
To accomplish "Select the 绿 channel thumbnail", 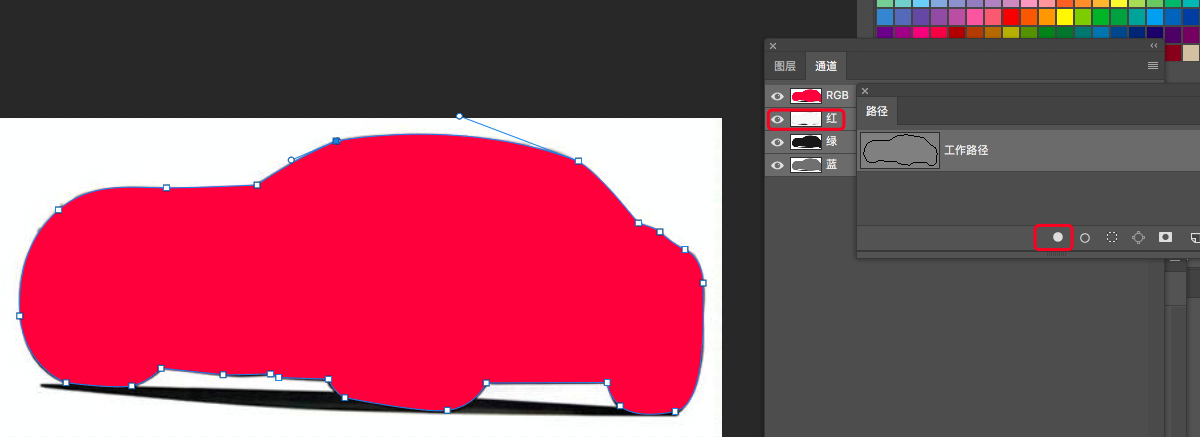I will click(806, 142).
